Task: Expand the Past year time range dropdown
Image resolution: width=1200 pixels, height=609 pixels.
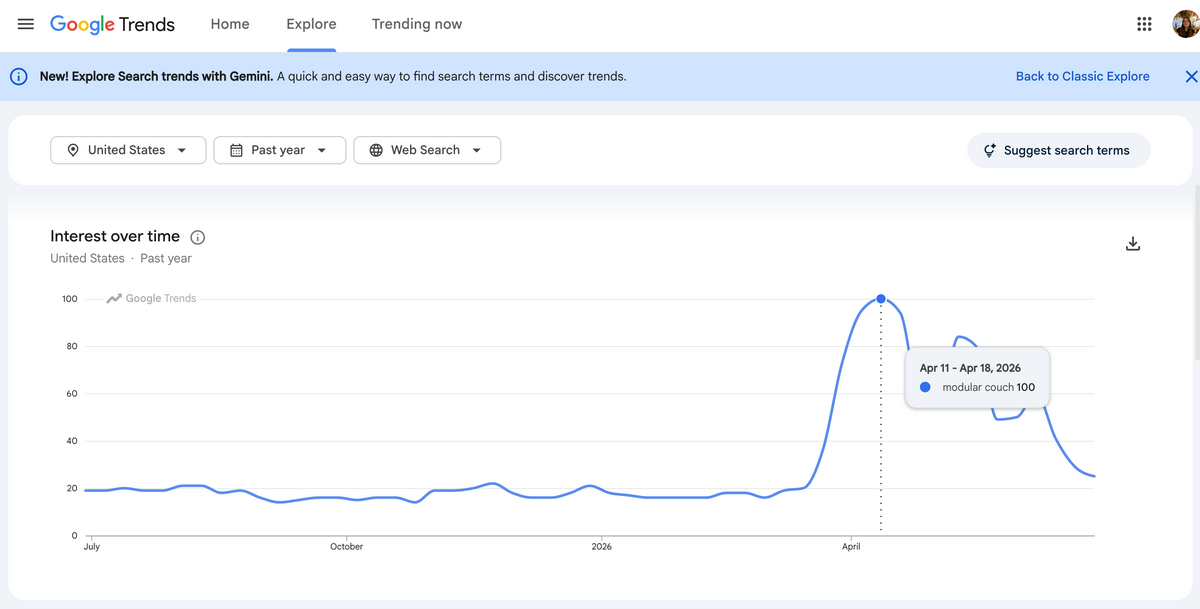Action: point(280,150)
